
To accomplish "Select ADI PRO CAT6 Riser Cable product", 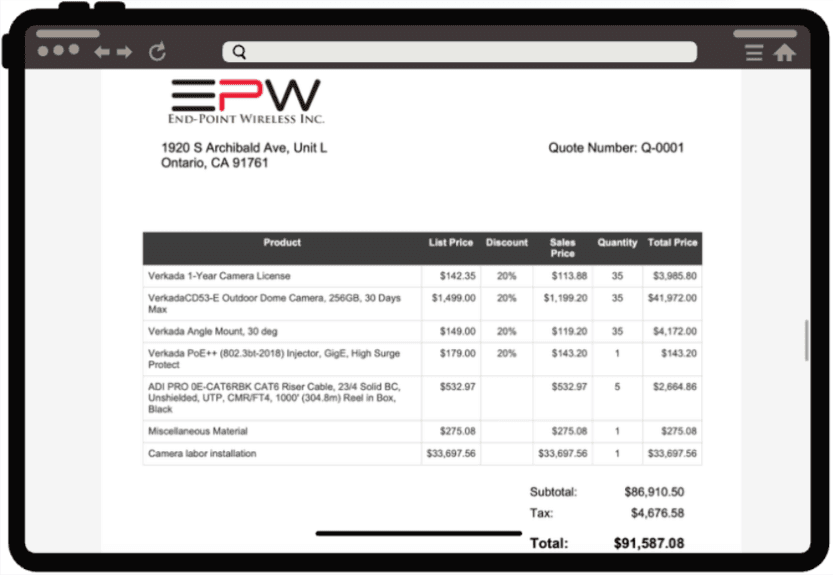I will coord(274,398).
